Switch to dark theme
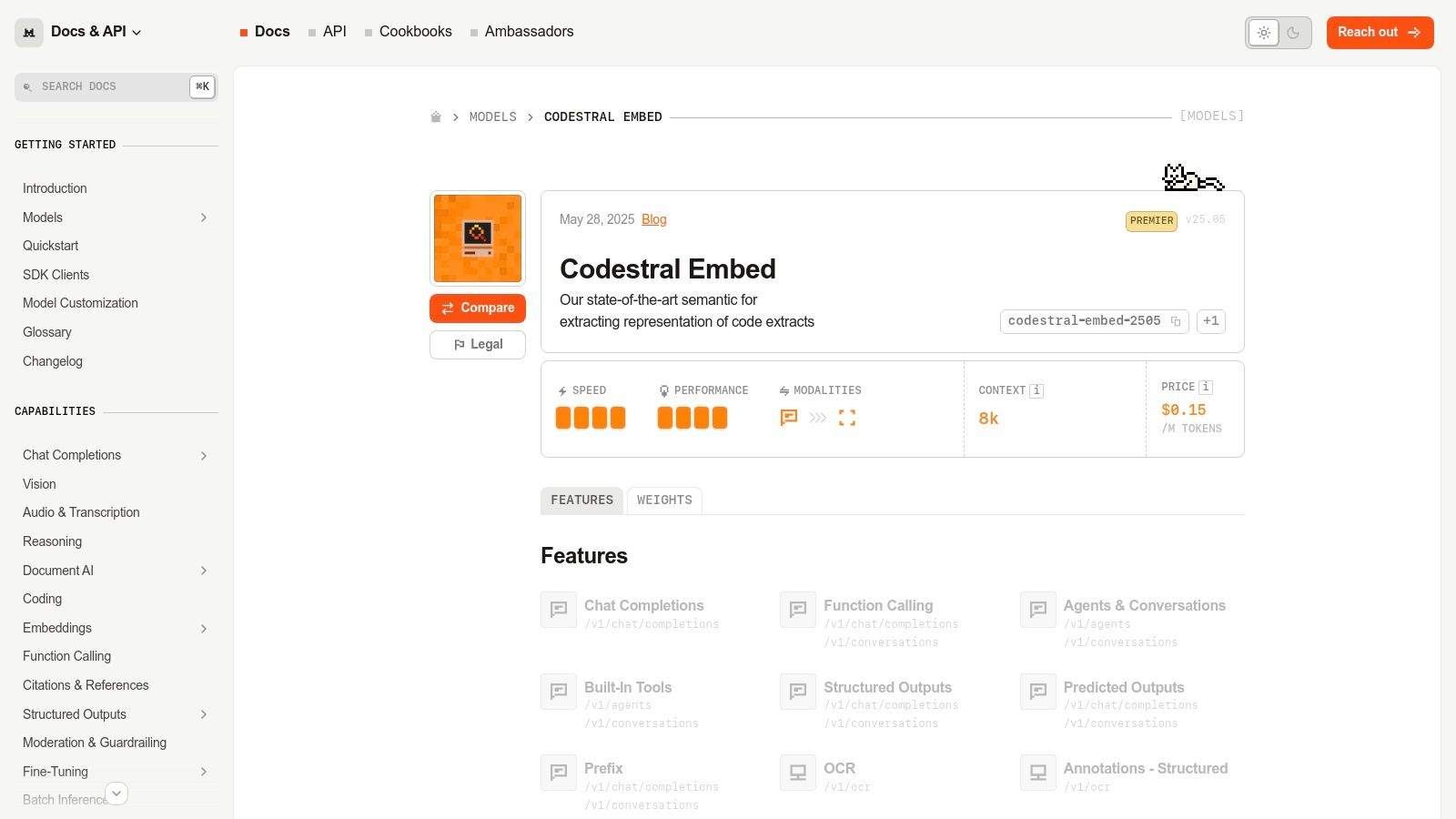Image resolution: width=1456 pixels, height=819 pixels. 1293,33
